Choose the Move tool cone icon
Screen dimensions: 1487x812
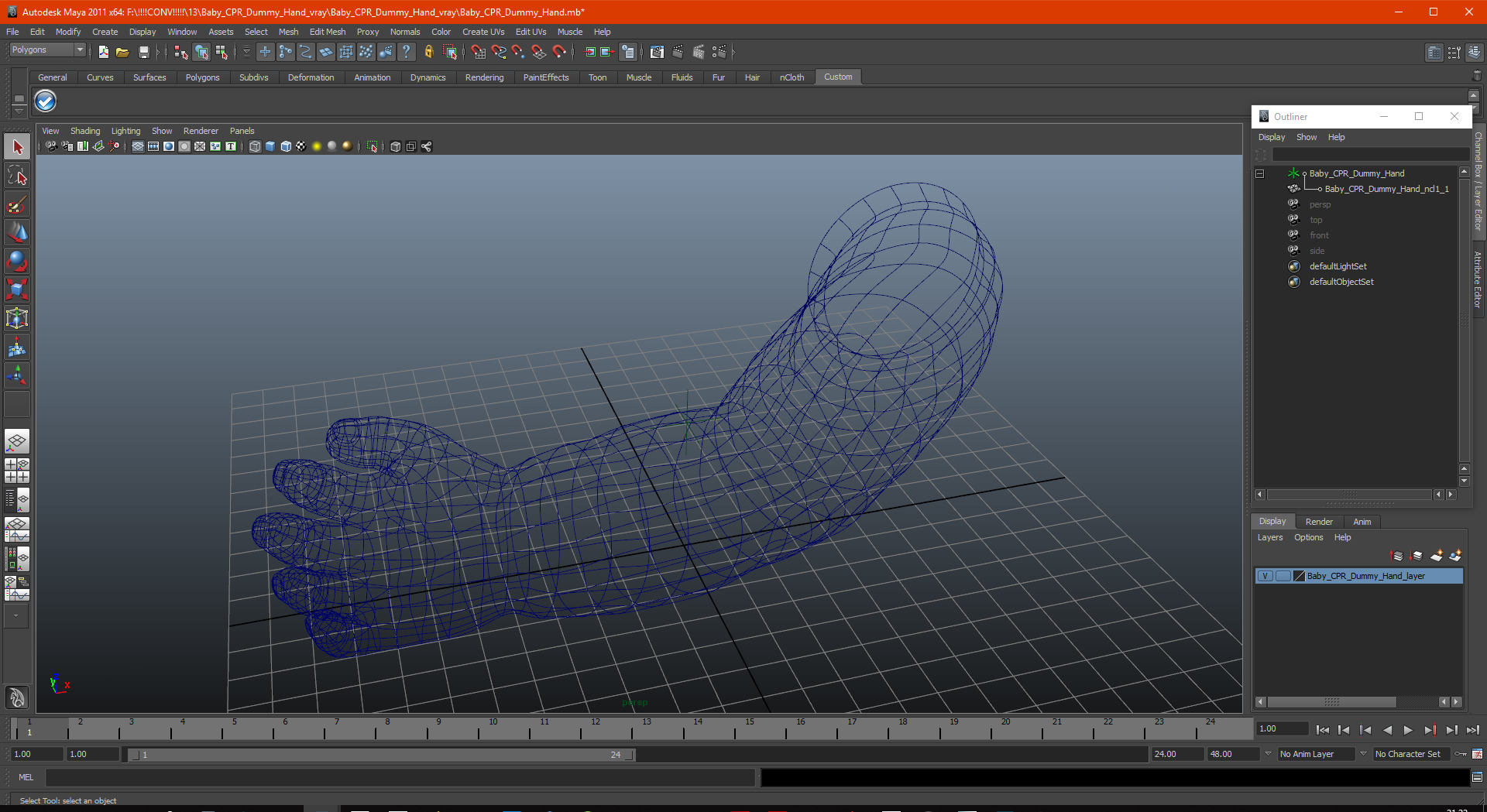17,232
